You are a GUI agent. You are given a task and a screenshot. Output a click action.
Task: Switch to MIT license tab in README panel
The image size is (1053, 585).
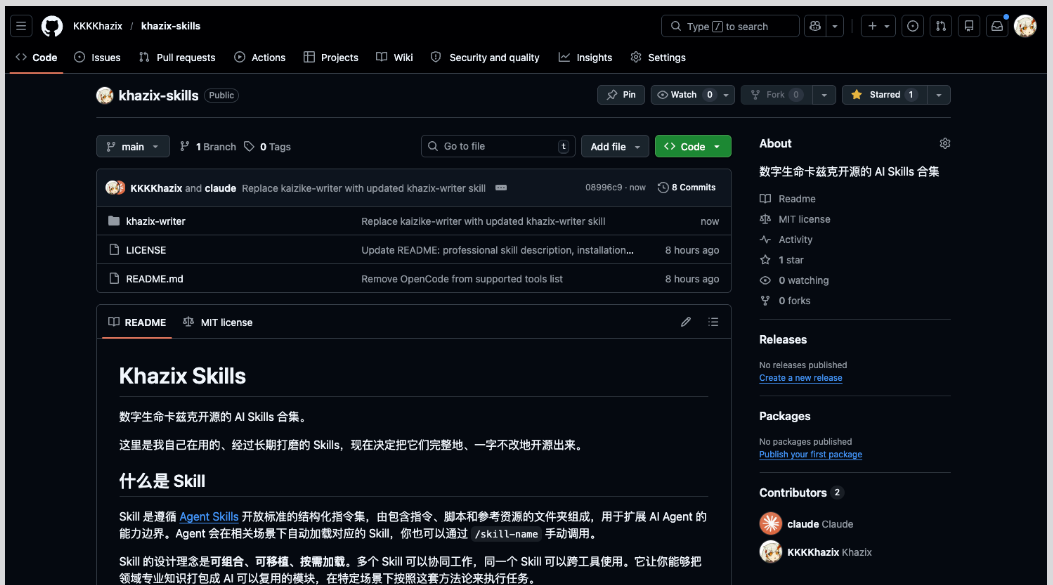coord(218,322)
